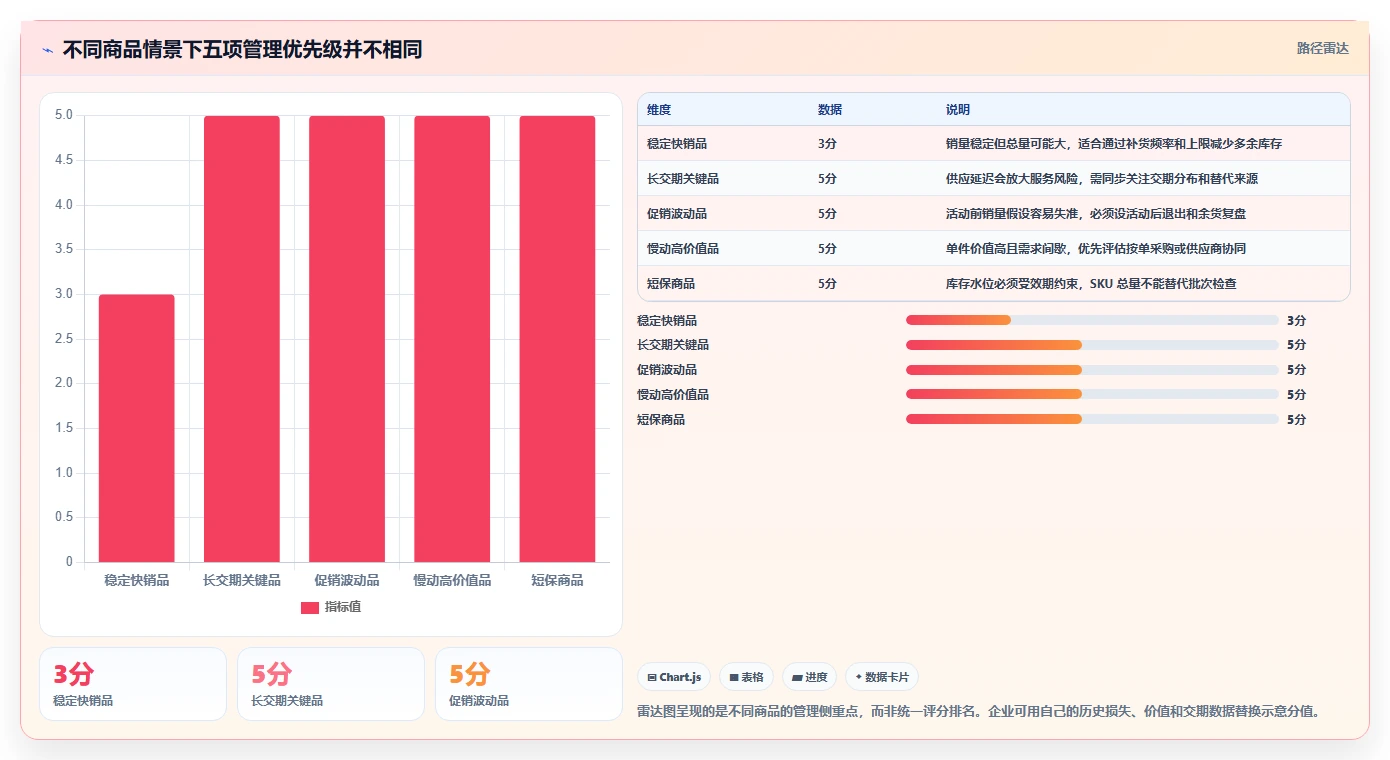1390x760 pixels.
Task: Click the 促销波动品 x-axis label
Action: point(347,580)
